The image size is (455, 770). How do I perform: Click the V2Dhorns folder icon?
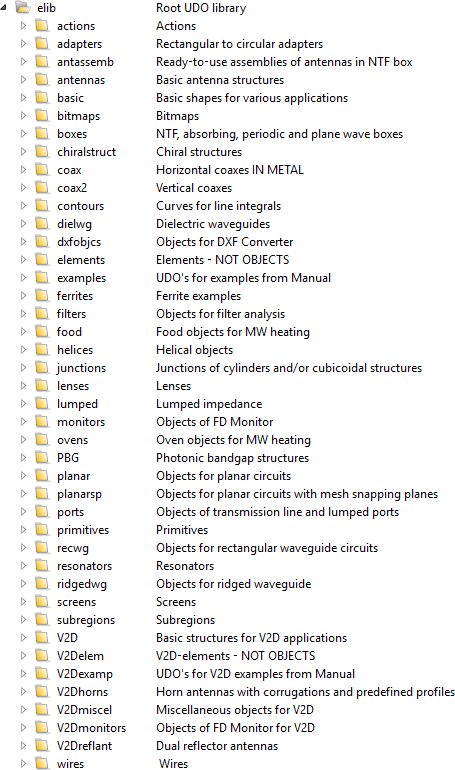[42, 691]
